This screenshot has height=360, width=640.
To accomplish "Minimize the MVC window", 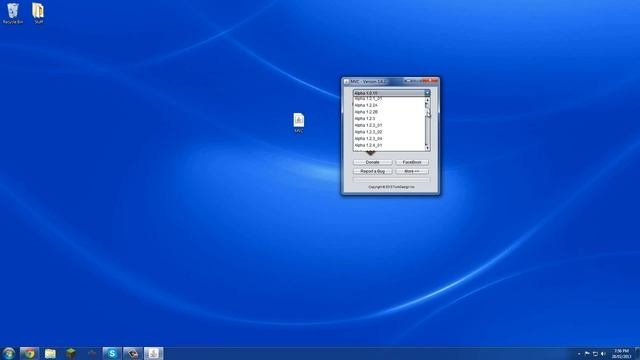I will pos(408,81).
